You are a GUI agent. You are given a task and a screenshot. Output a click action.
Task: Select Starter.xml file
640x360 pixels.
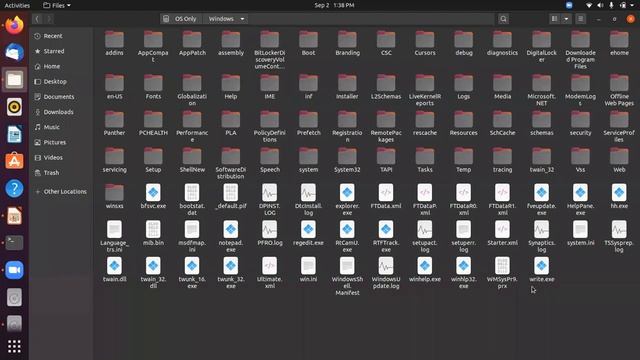pos(502,233)
